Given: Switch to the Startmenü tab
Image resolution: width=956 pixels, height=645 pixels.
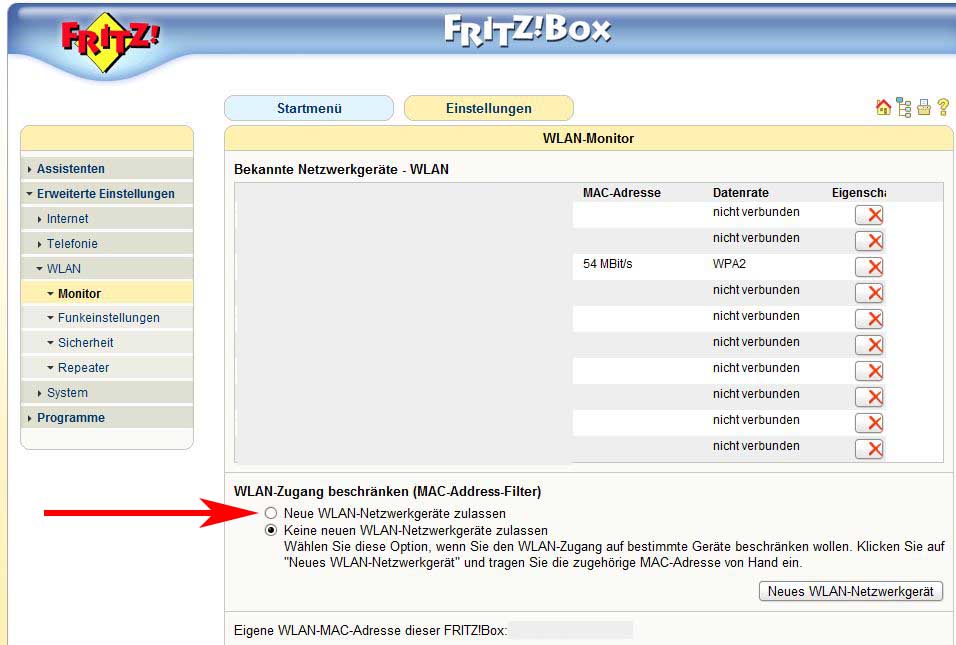Looking at the screenshot, I should [x=309, y=109].
